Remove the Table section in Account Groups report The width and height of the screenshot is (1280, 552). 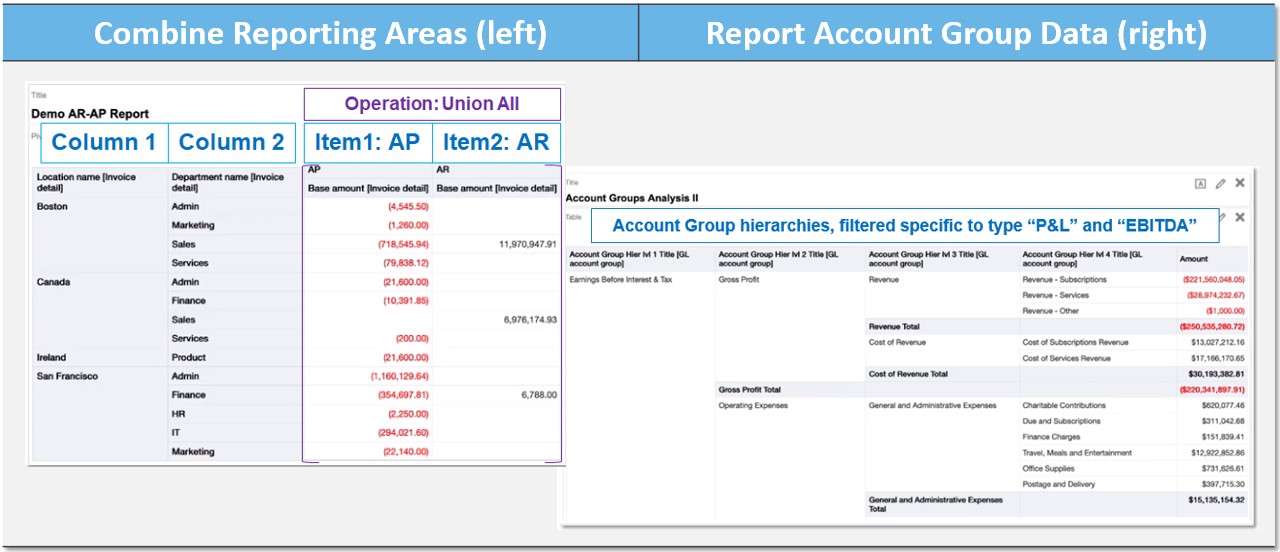(x=1240, y=217)
